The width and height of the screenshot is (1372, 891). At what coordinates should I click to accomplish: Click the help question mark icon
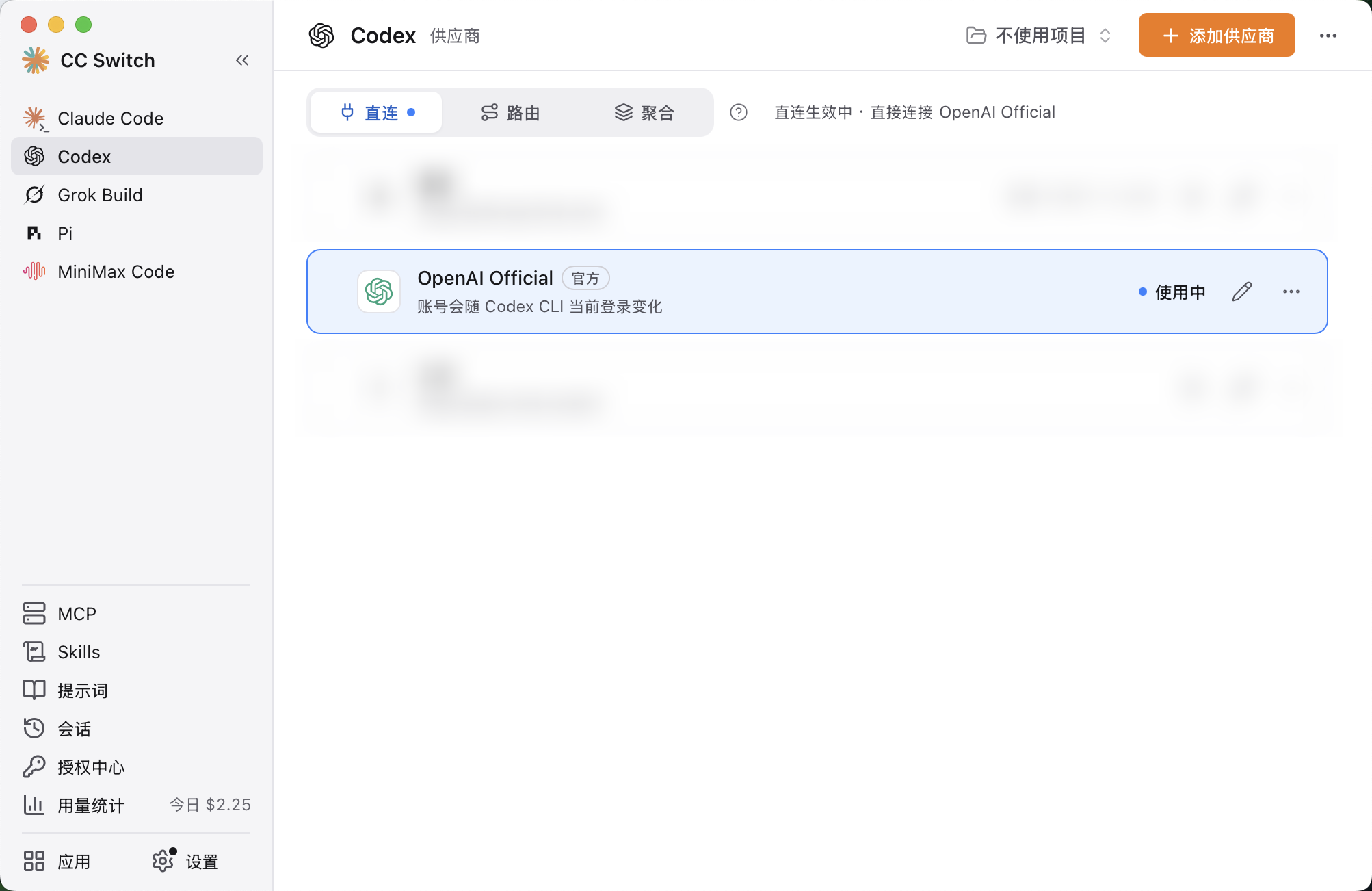739,112
